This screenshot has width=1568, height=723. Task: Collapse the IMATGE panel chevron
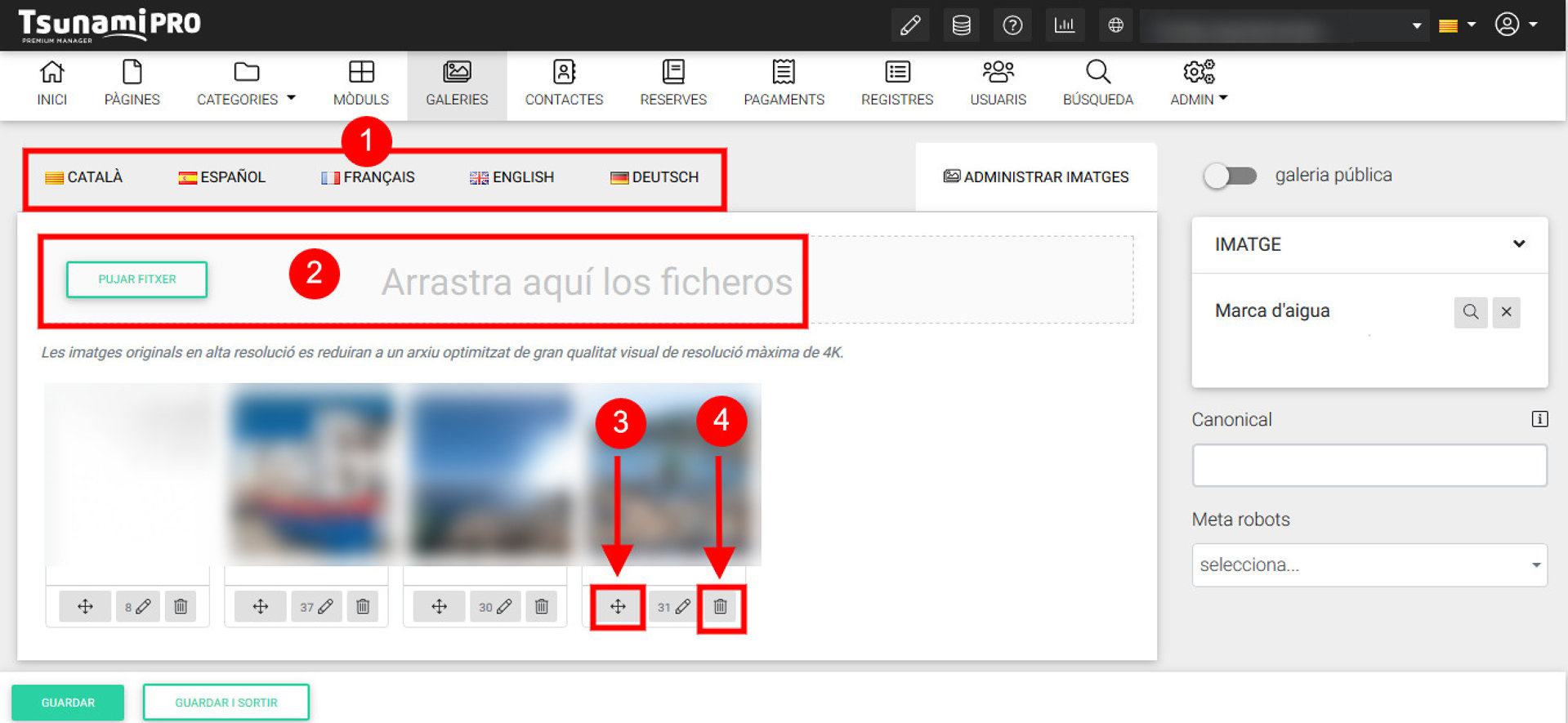tap(1518, 244)
